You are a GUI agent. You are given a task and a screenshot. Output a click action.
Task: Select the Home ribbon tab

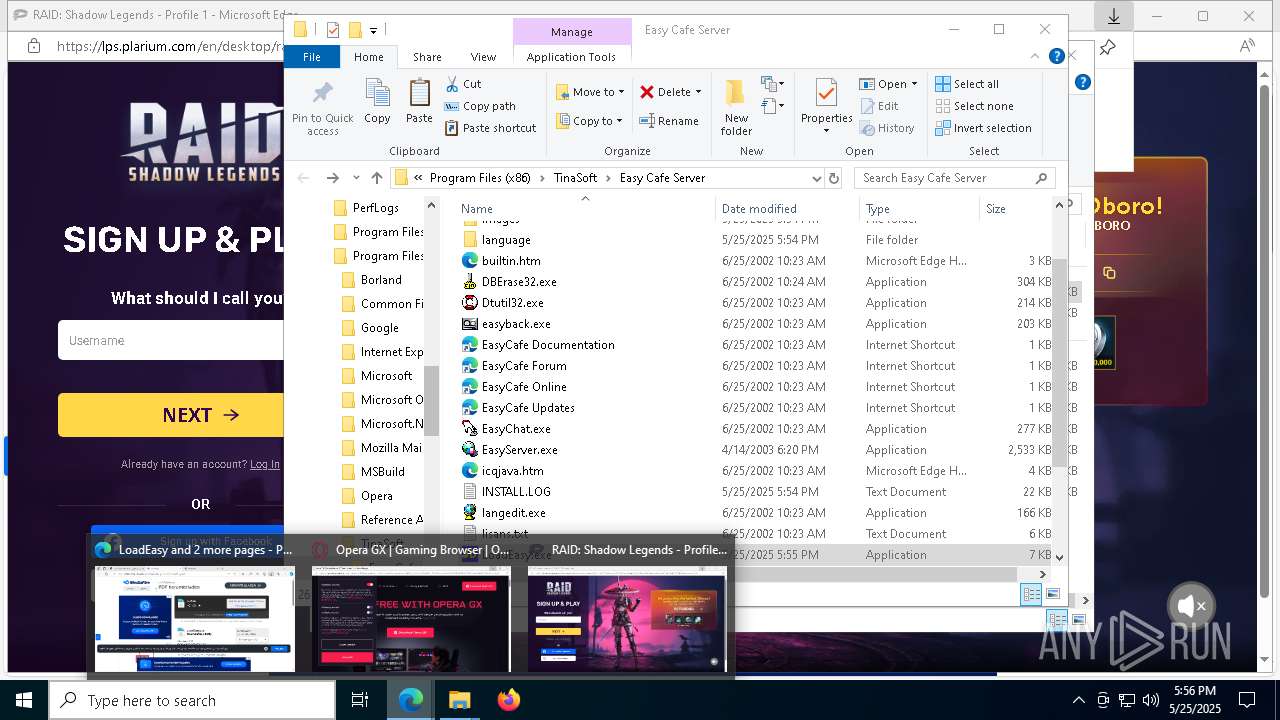368,57
